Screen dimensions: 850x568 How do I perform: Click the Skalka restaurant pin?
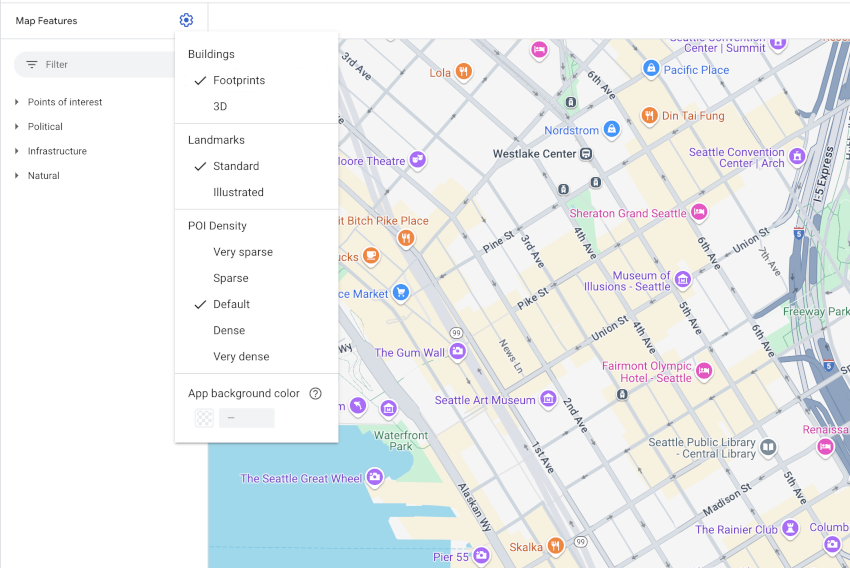tap(555, 545)
